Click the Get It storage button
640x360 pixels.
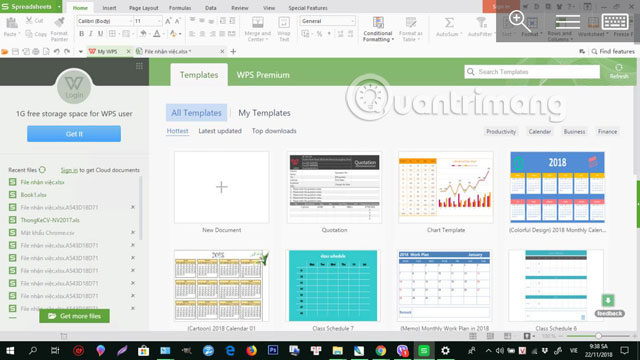pos(74,134)
